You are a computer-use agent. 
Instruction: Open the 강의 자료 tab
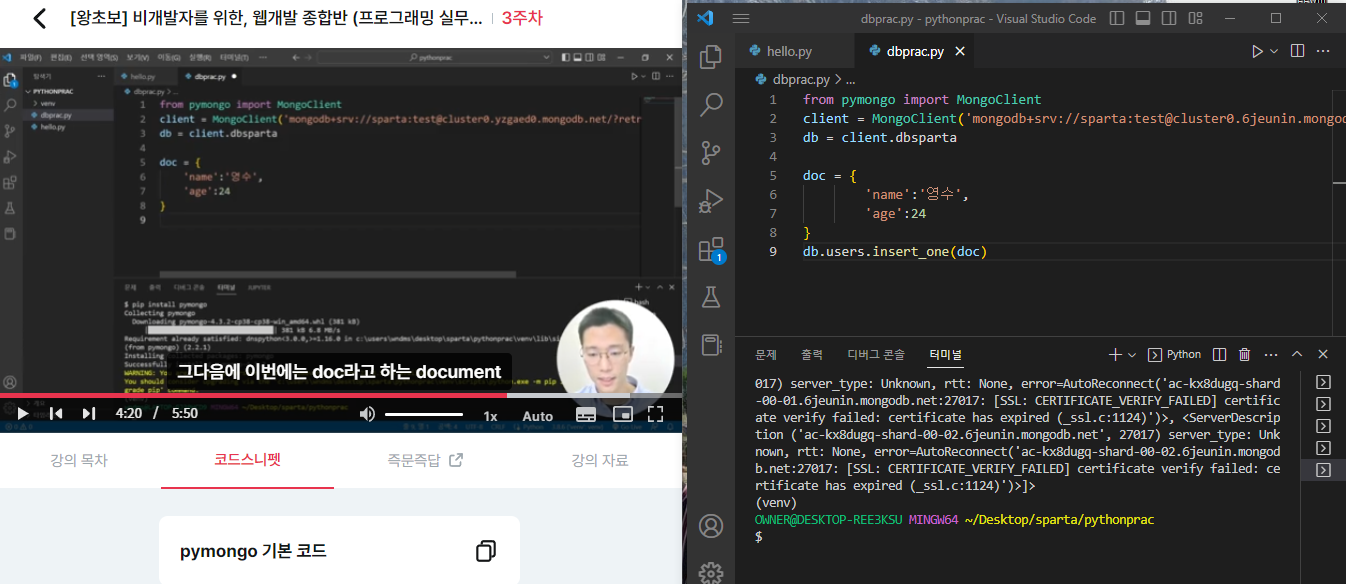point(600,460)
